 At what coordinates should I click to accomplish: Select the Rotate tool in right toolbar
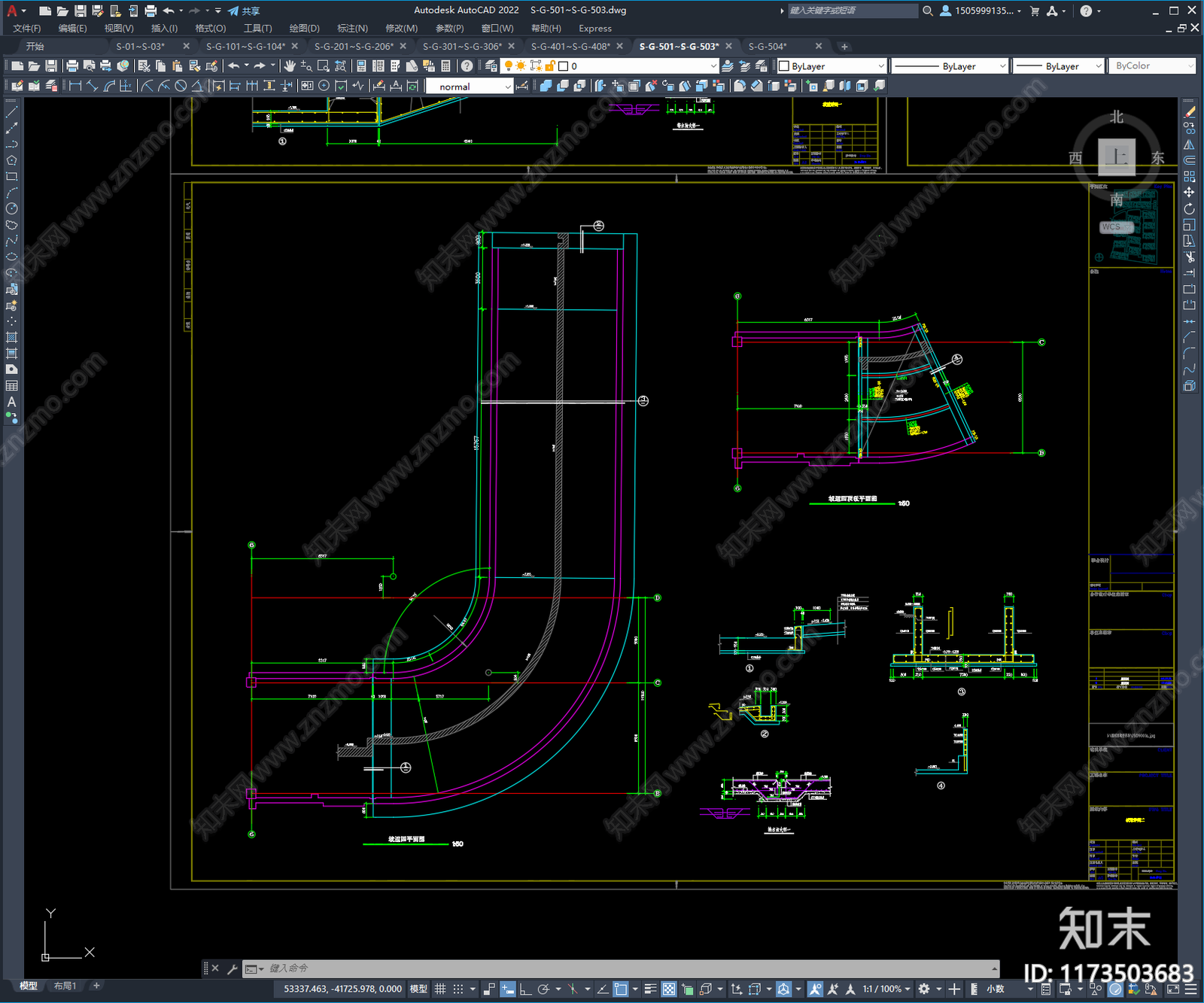click(1189, 208)
